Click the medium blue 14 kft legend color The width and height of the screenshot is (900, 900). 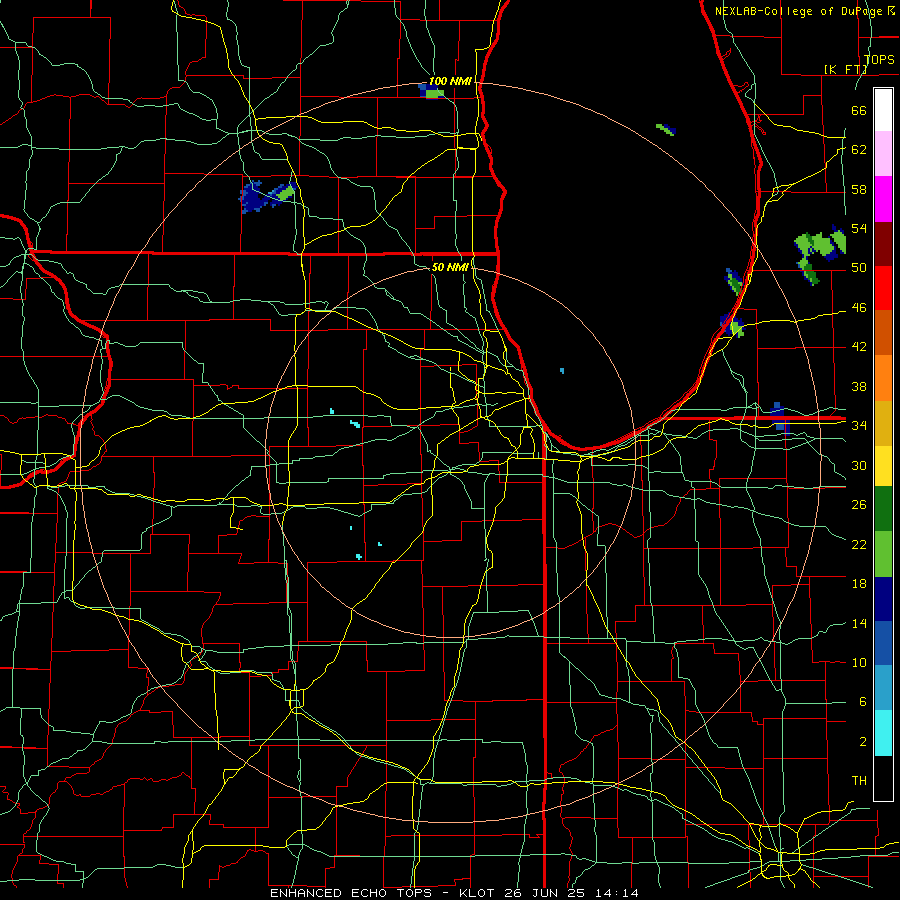click(x=883, y=643)
